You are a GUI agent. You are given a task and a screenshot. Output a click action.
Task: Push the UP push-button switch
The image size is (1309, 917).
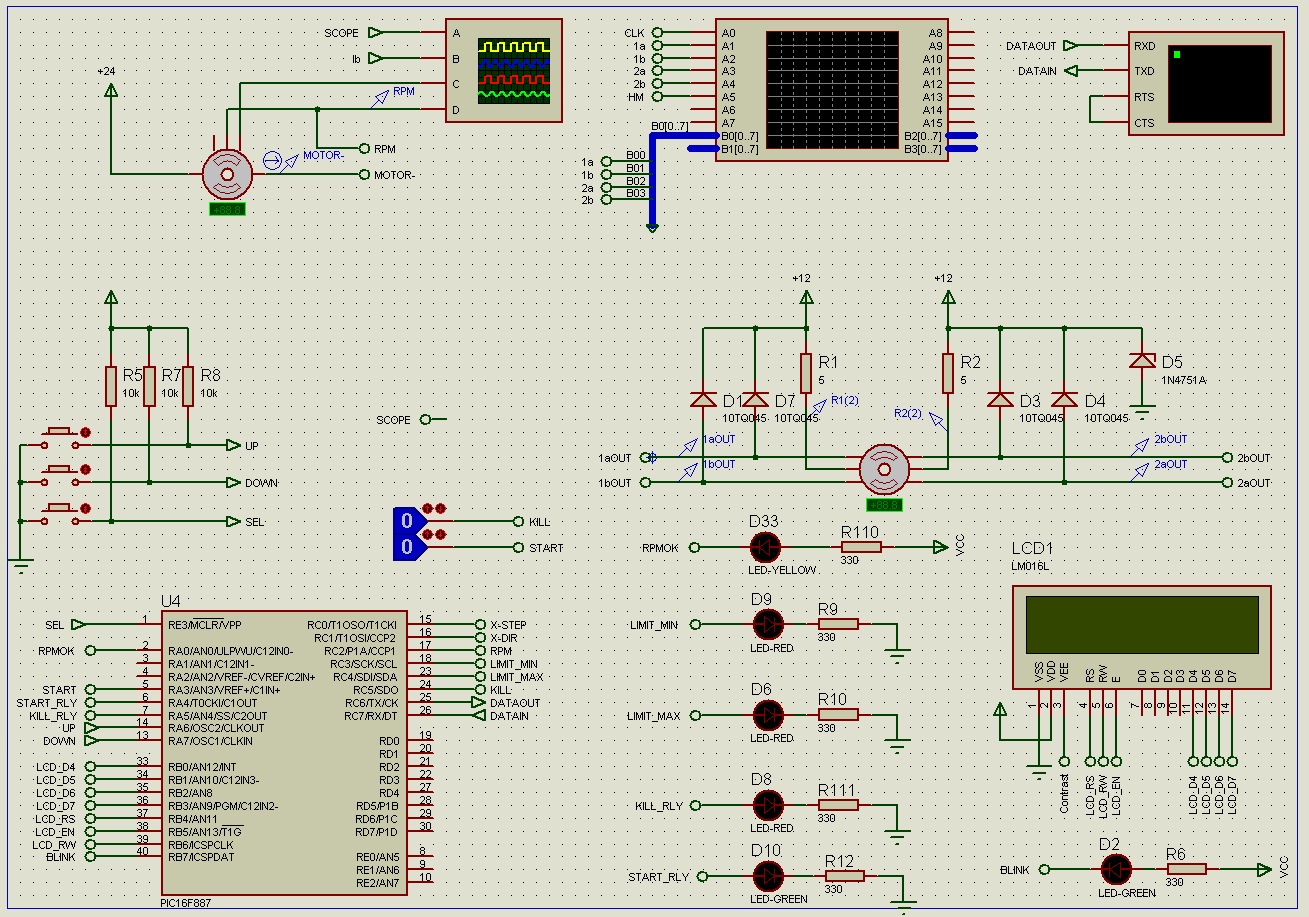pyautogui.click(x=62, y=436)
